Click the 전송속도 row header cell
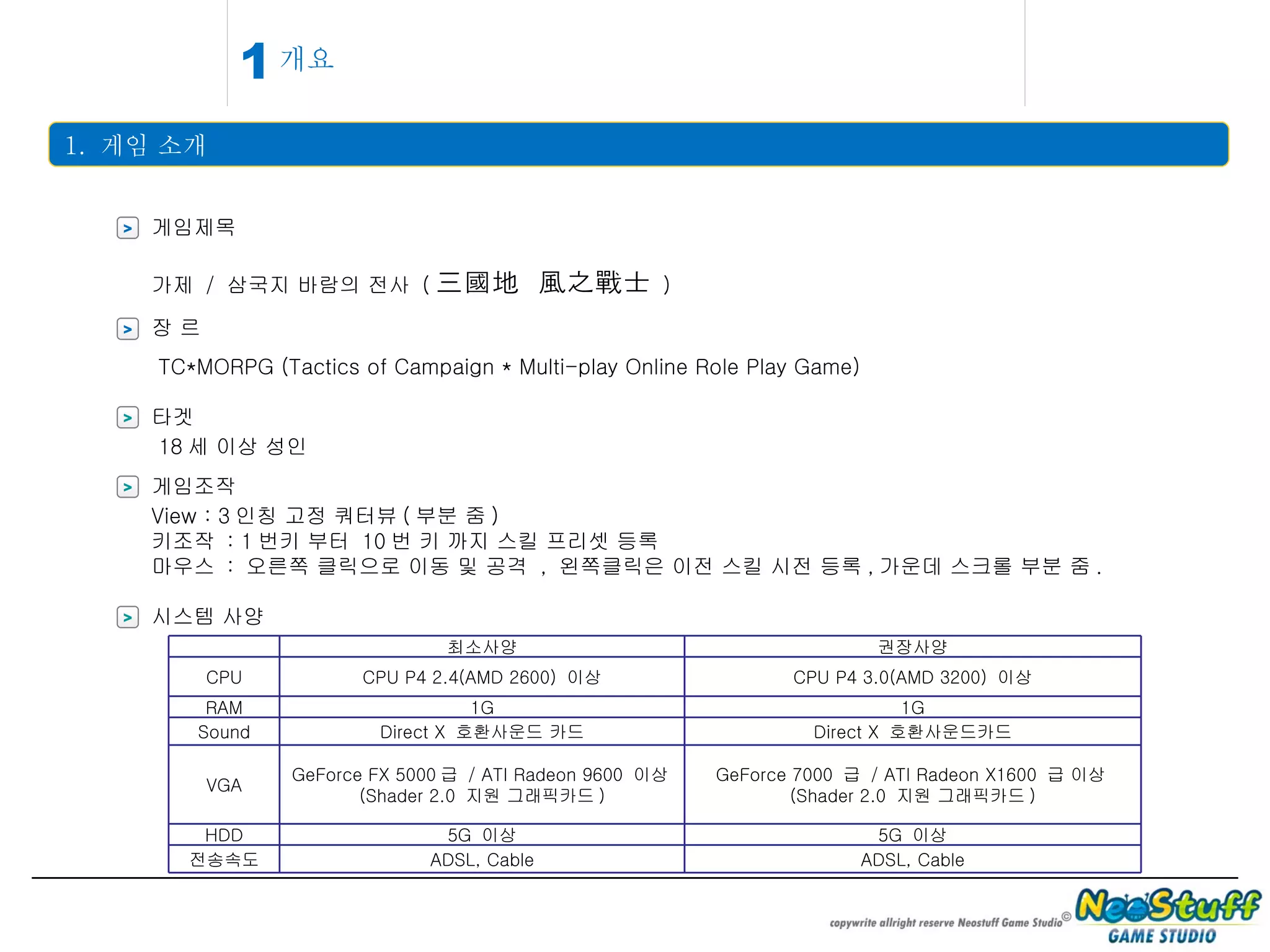This screenshot has height=952, width=1270. point(224,859)
